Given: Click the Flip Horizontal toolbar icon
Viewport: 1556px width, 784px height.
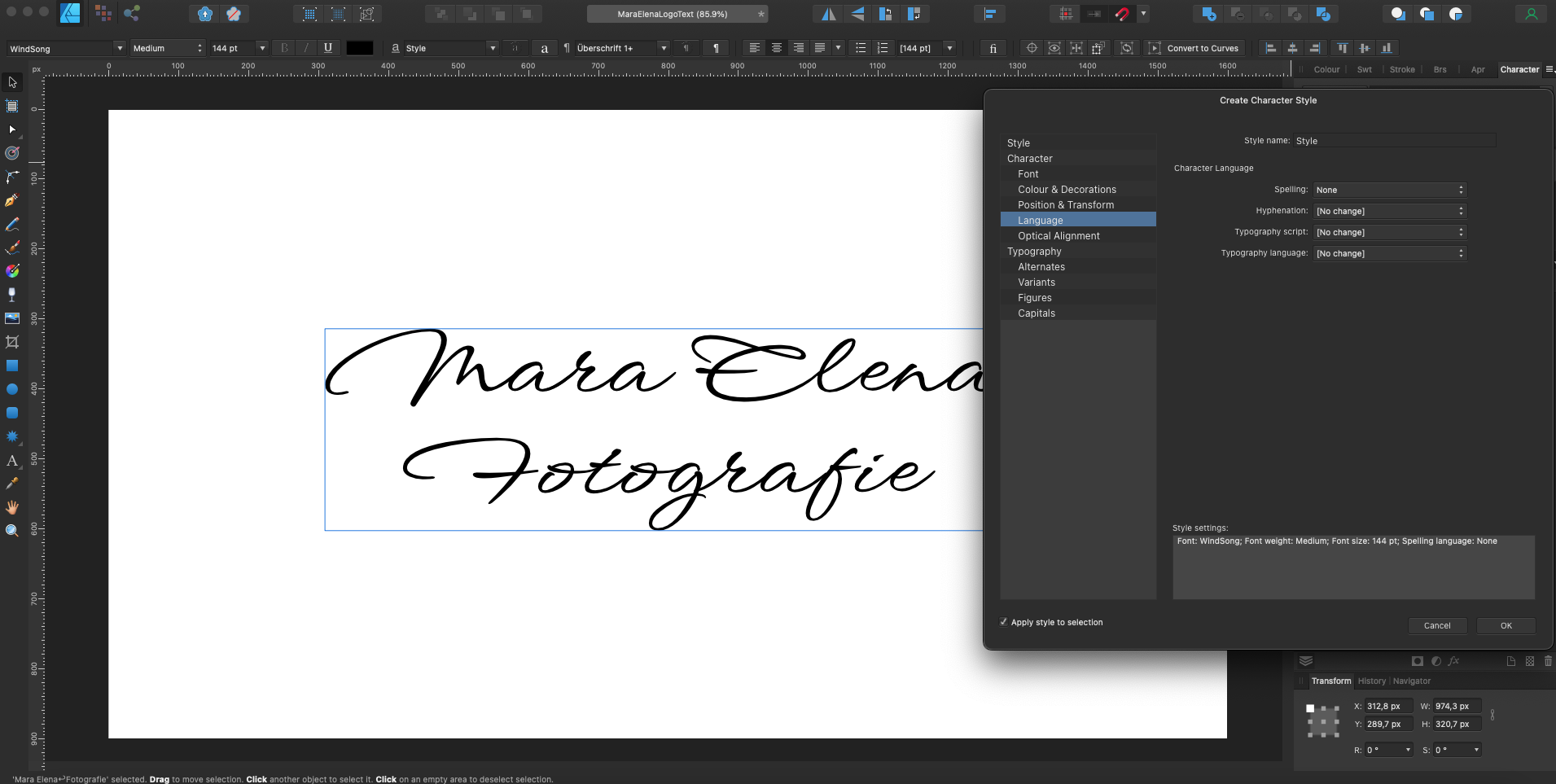Looking at the screenshot, I should [828, 14].
